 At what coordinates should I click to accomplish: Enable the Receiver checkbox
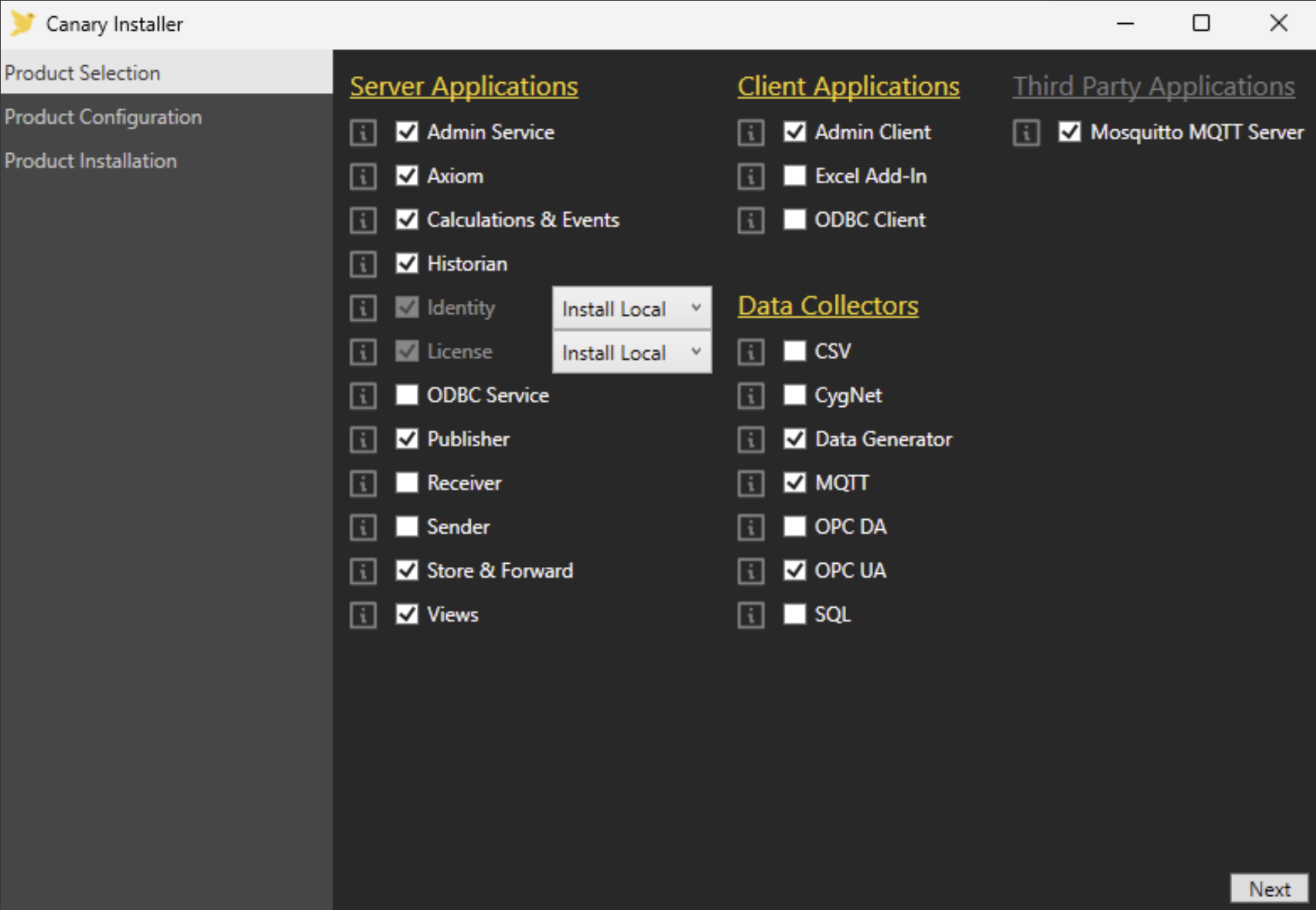pos(407,483)
